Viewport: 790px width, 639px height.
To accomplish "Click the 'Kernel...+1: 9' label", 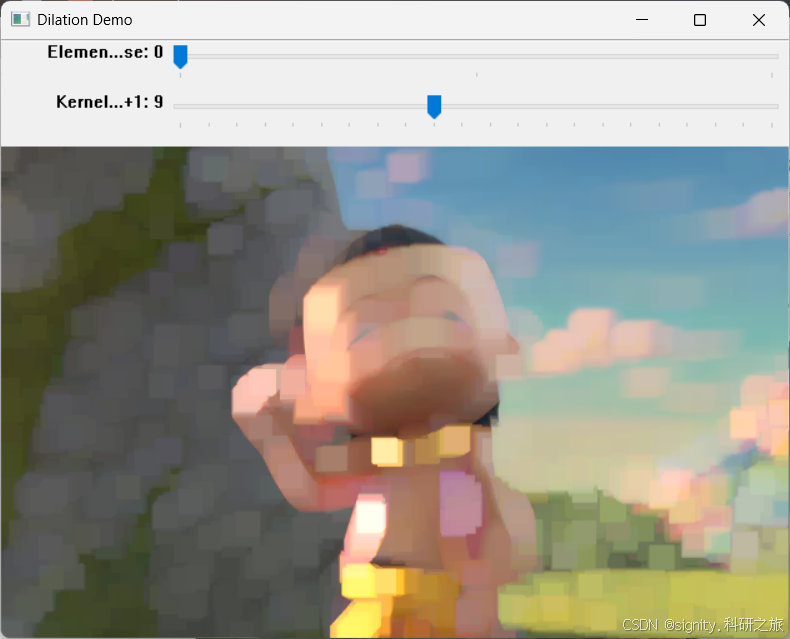I will [x=110, y=102].
